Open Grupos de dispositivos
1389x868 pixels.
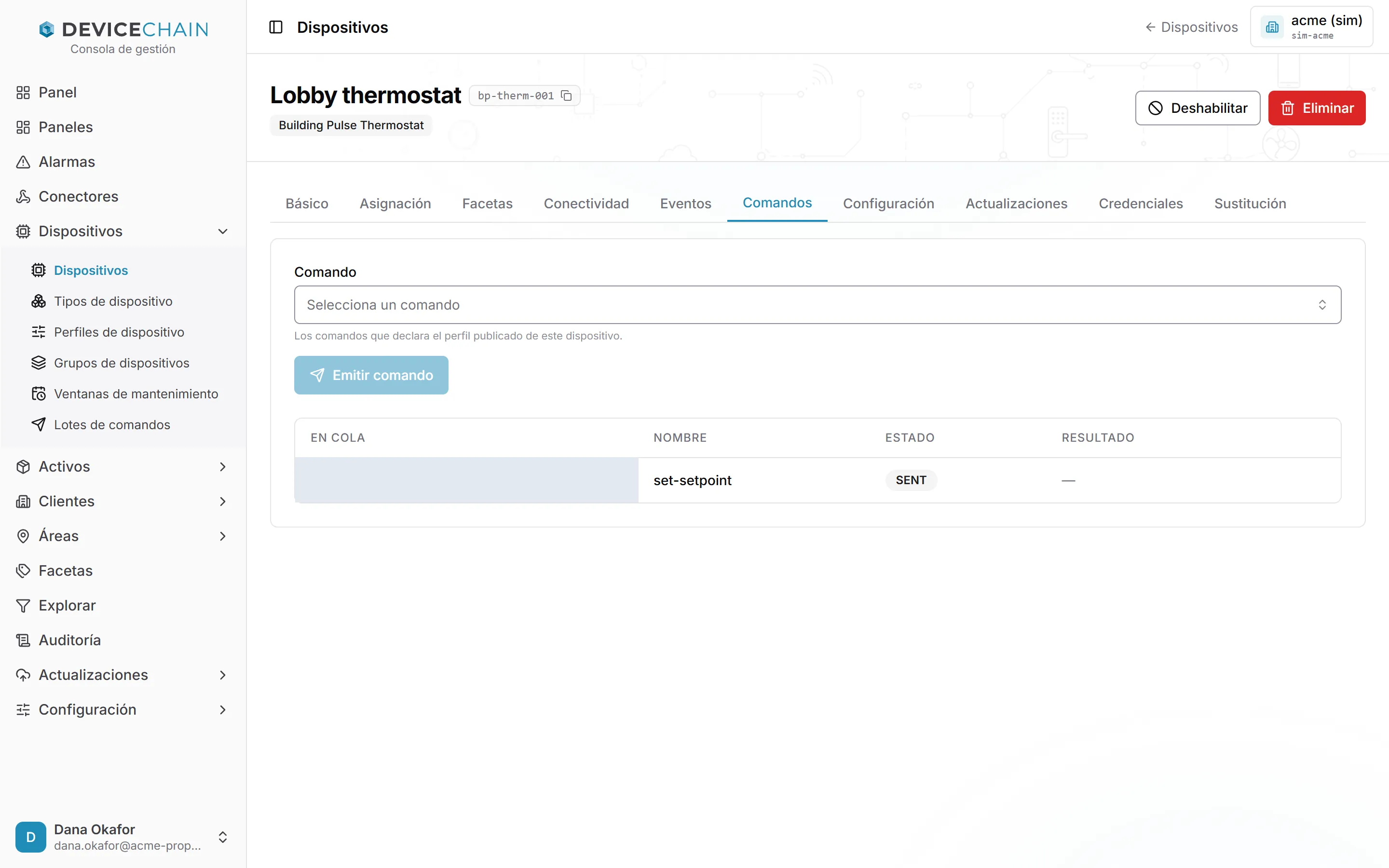point(131,363)
